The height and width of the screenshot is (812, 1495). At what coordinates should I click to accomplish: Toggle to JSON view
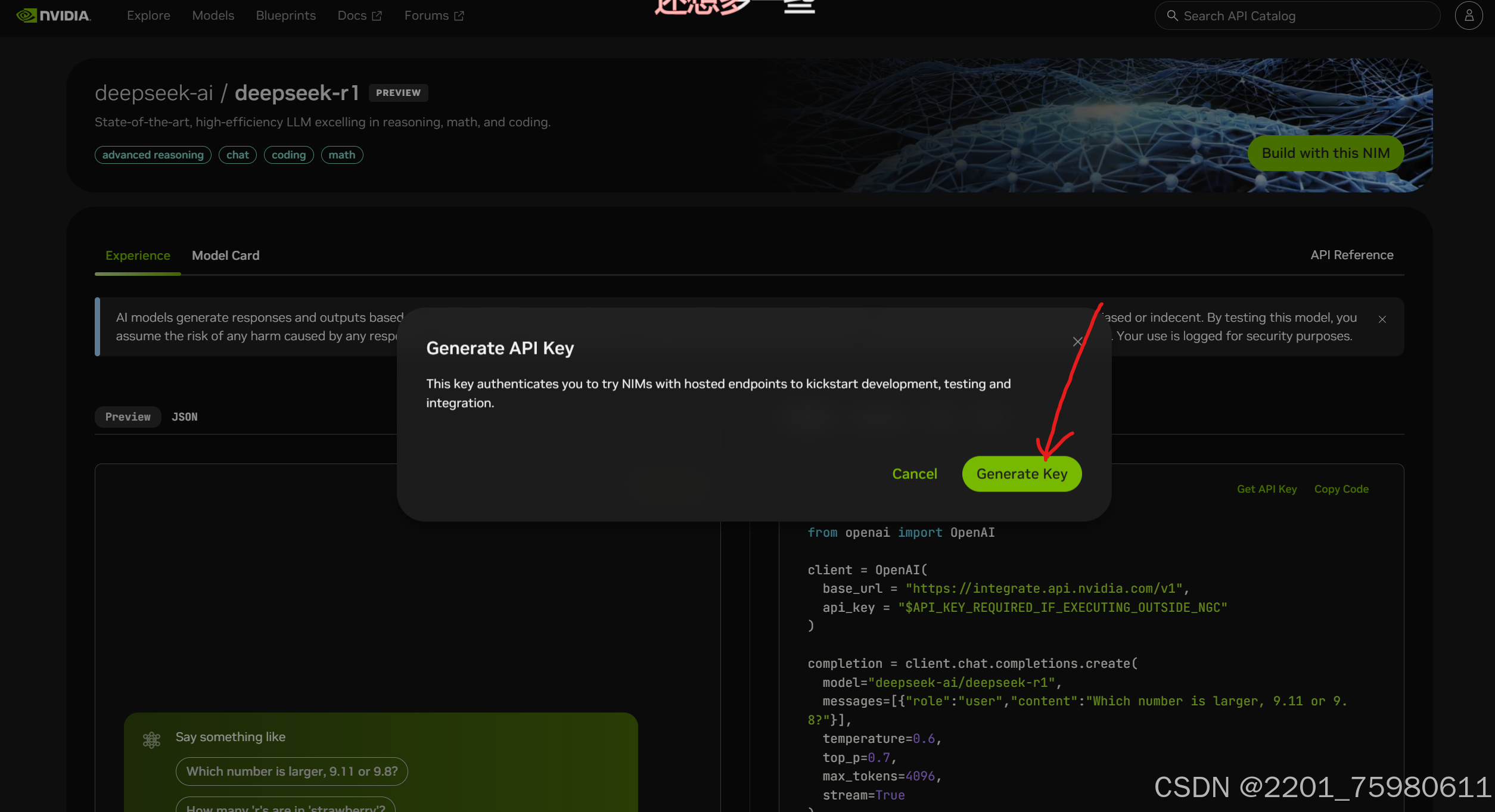click(184, 417)
